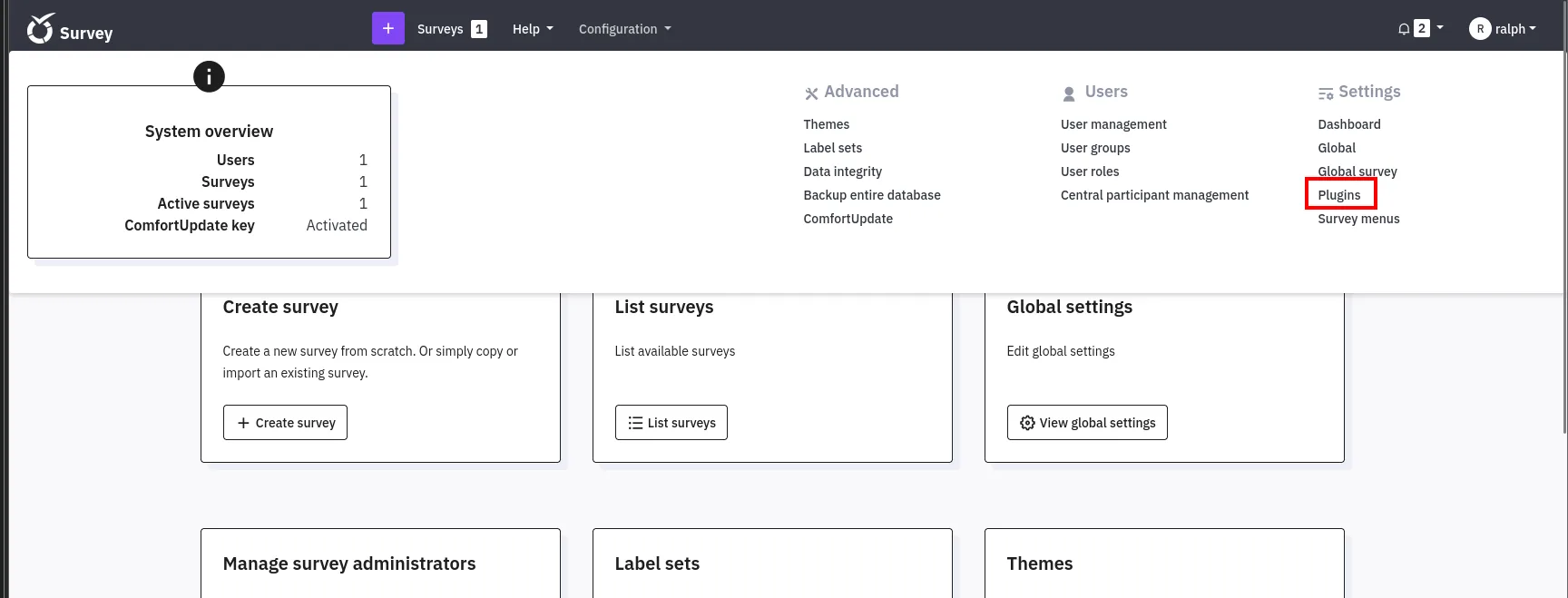Open the notifications dropdown arrow
1568x598 pixels.
tap(1440, 28)
